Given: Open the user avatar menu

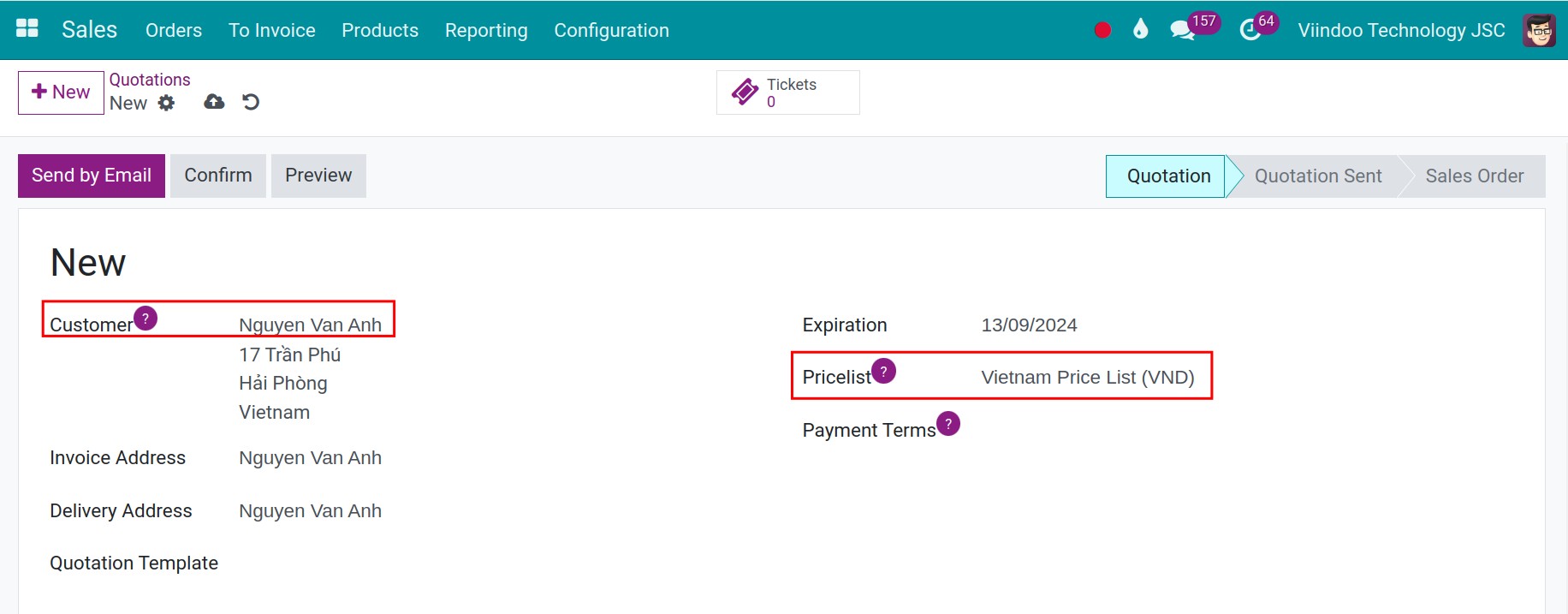Looking at the screenshot, I should tap(1539, 30).
